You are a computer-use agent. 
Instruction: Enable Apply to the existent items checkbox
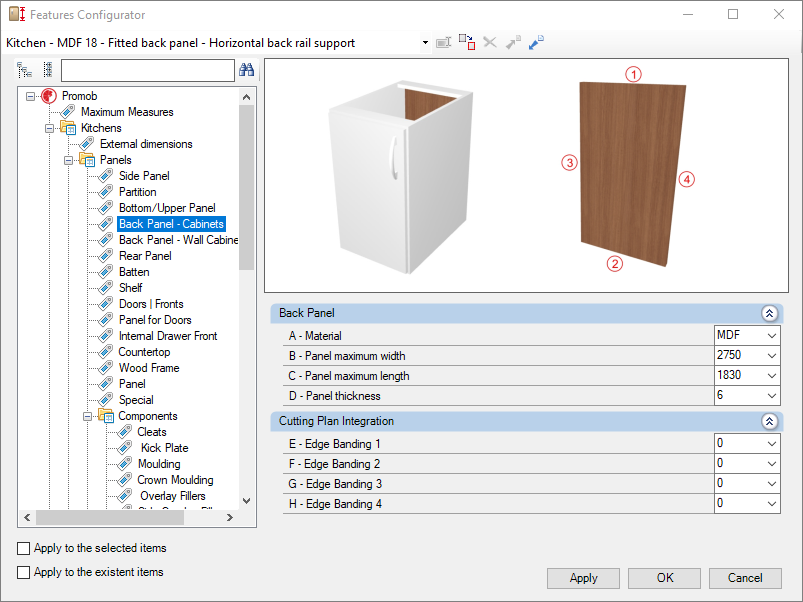point(24,572)
